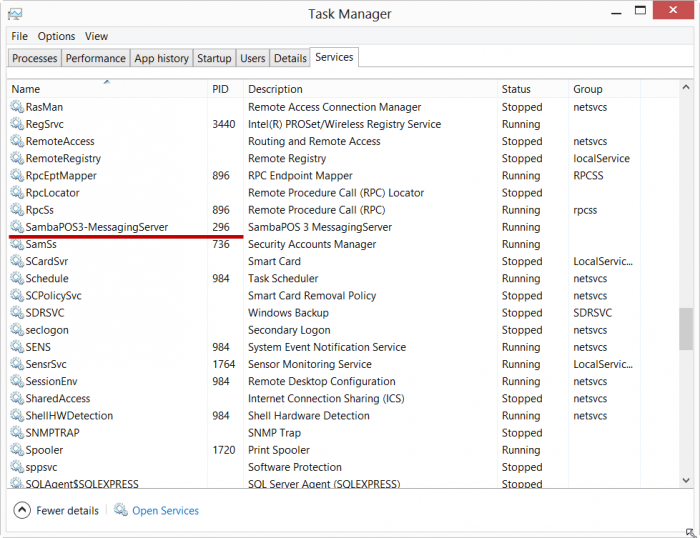Click the icon beside ShellHWDetection service
The height and width of the screenshot is (538, 700).
click(x=16, y=416)
